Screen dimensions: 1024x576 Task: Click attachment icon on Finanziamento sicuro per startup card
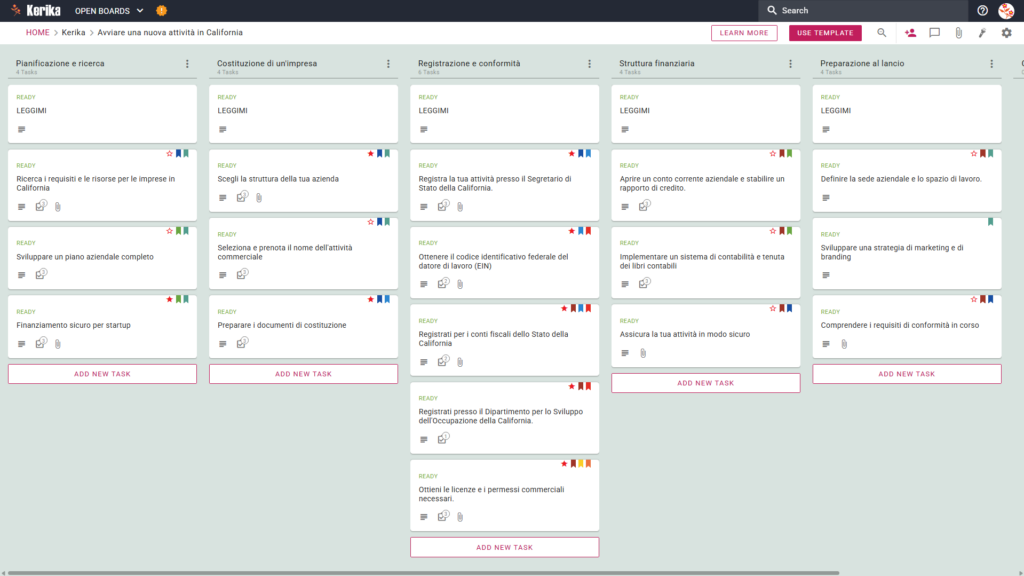tap(57, 344)
